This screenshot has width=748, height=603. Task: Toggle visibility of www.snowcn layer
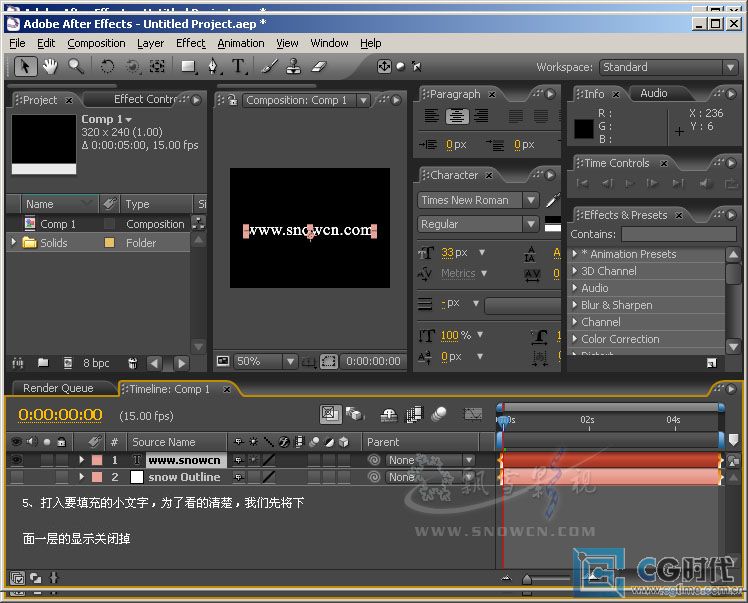[17, 460]
